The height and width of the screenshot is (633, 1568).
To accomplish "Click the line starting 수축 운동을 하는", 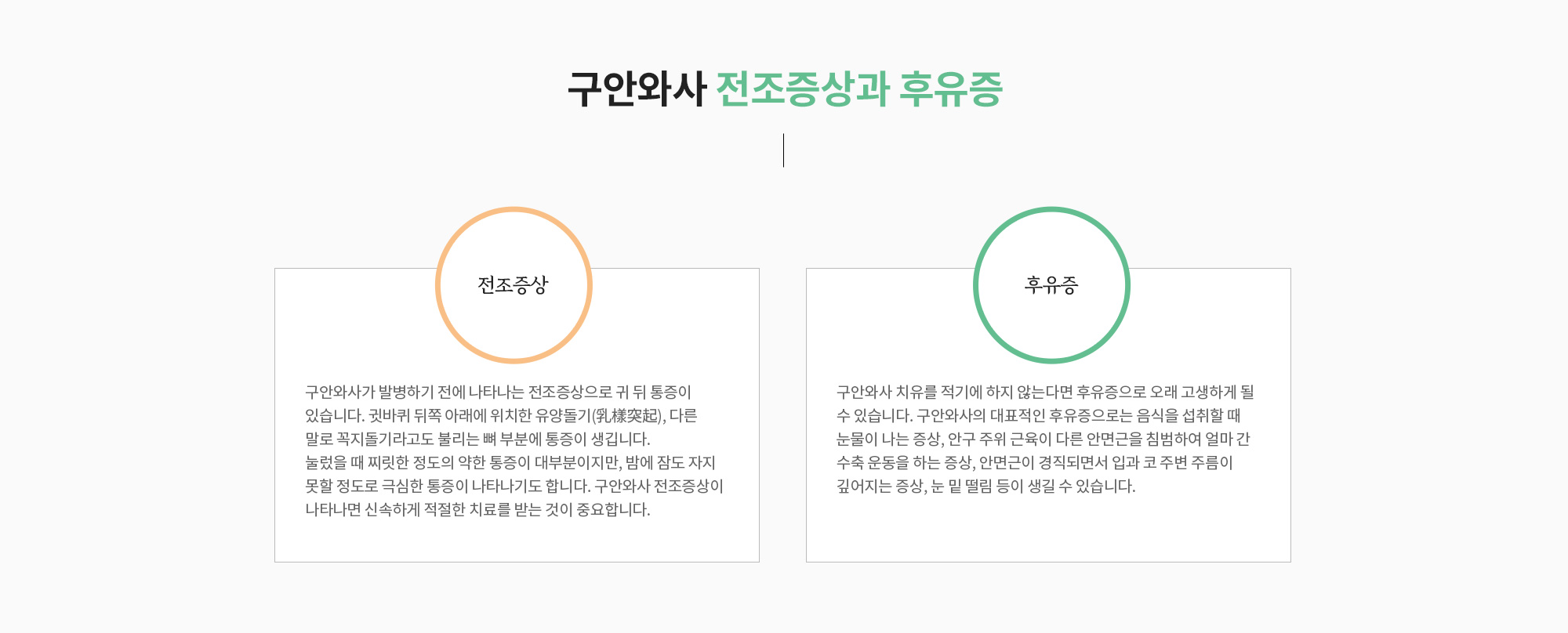I will coord(1035,463).
